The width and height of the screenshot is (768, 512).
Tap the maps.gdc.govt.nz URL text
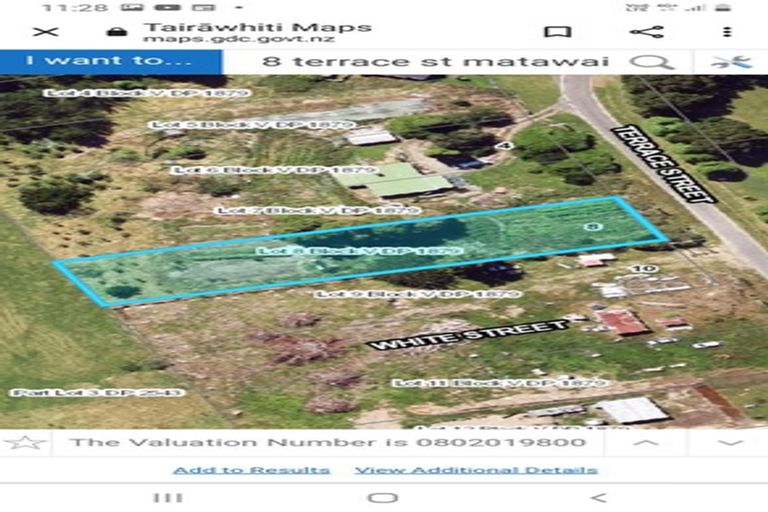(x=239, y=39)
